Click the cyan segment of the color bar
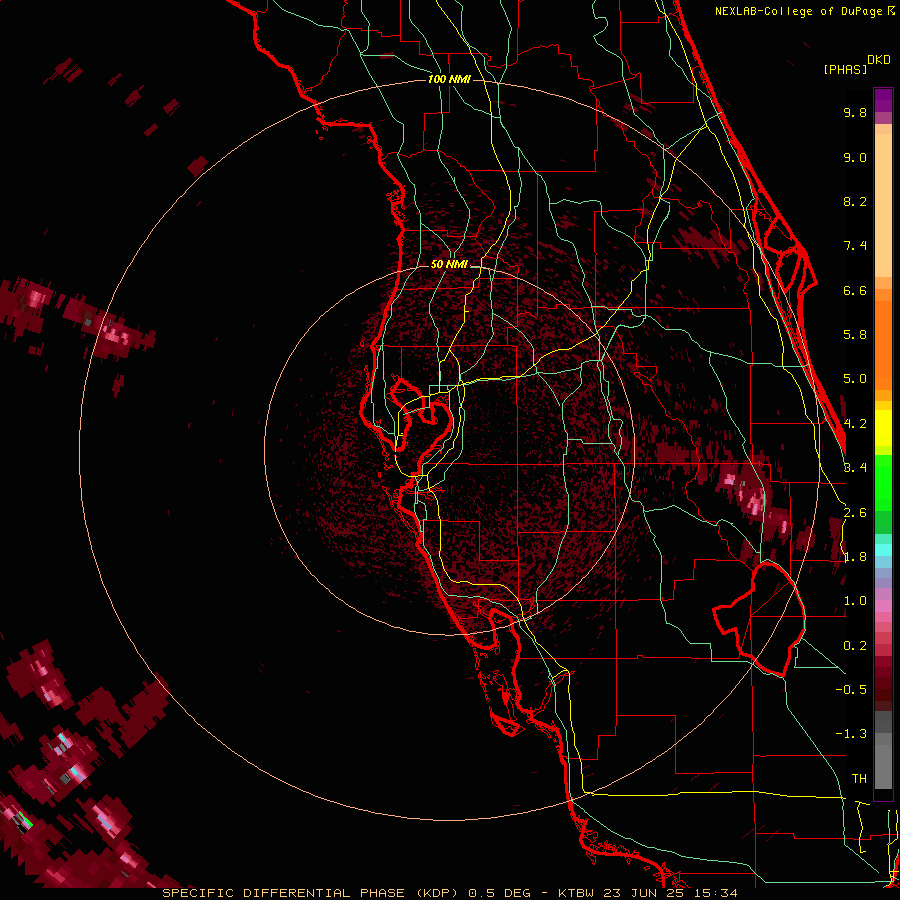The height and width of the screenshot is (900, 900). [883, 550]
